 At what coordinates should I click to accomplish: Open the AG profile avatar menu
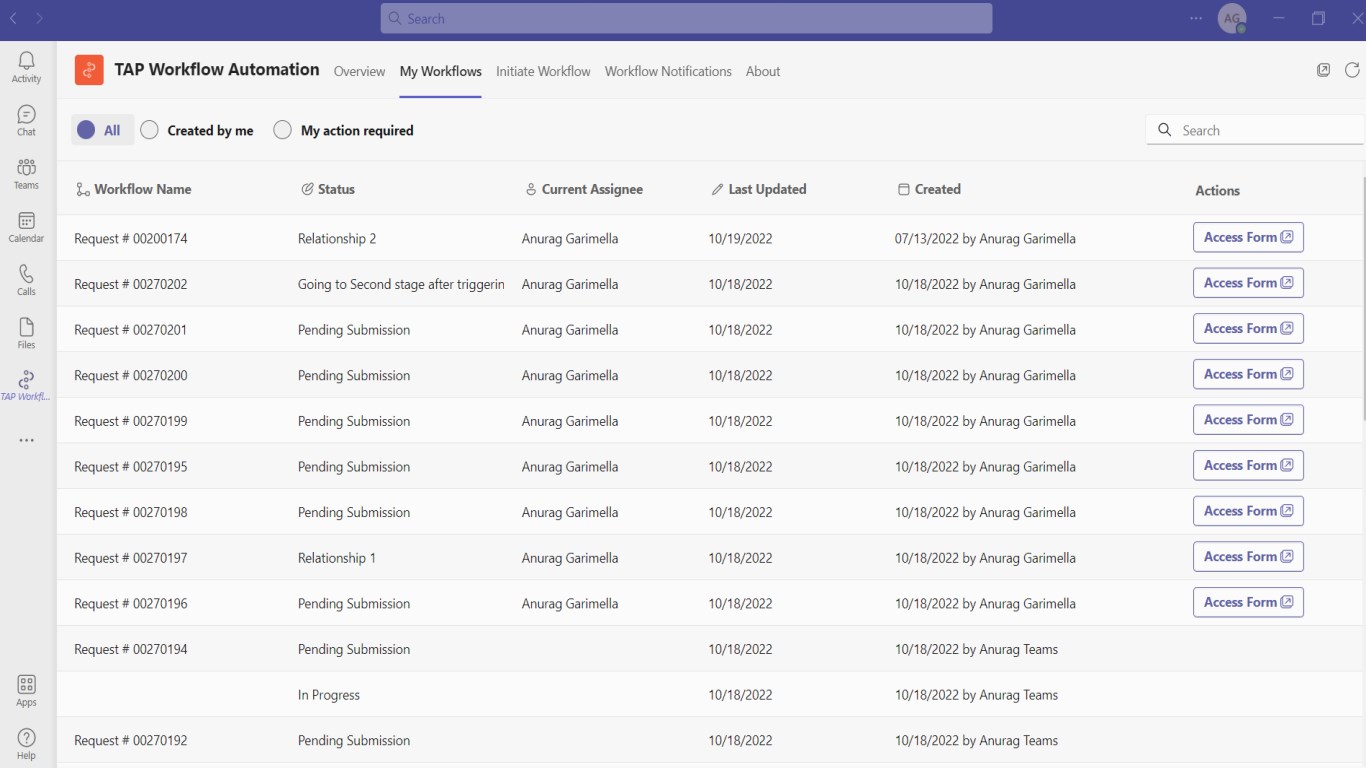(1232, 18)
